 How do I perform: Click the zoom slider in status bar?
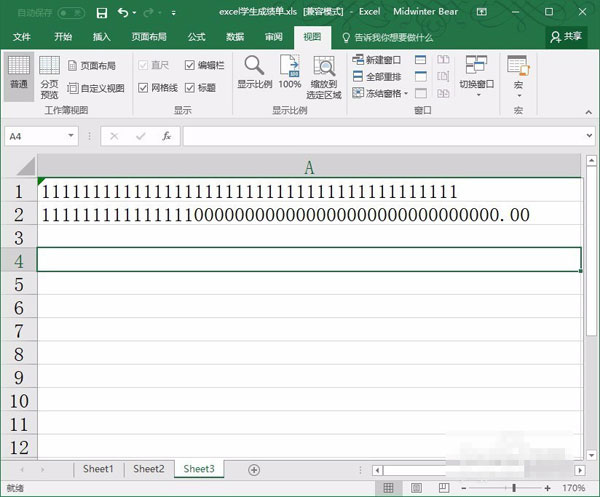[x=514, y=488]
